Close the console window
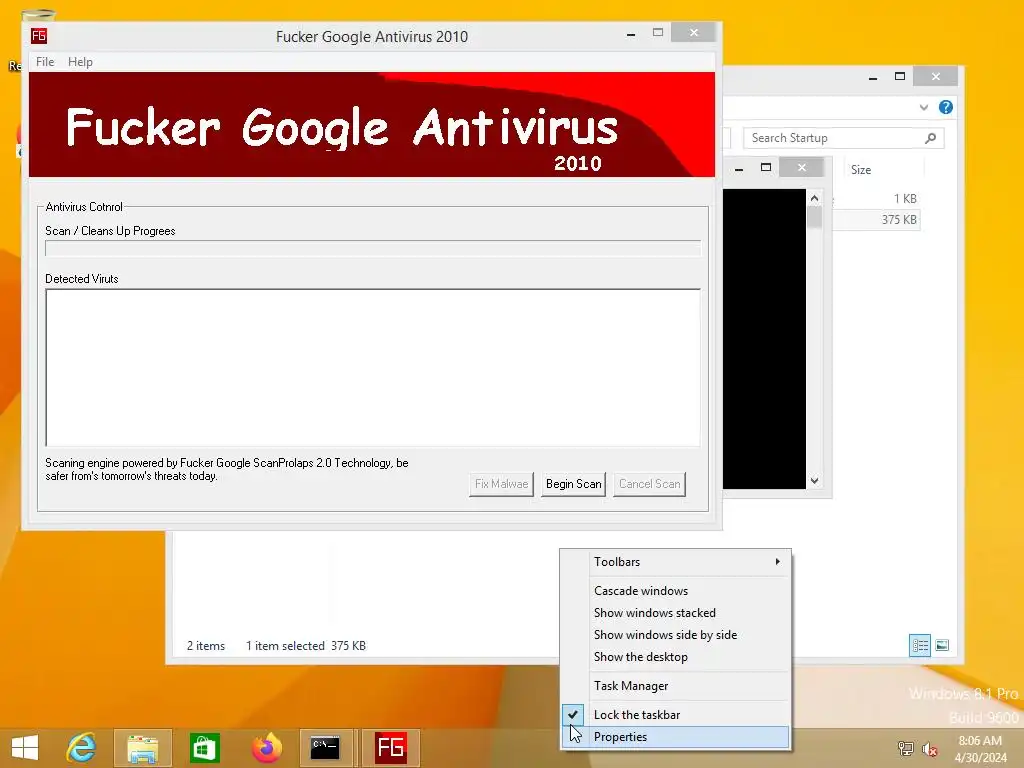Image resolution: width=1024 pixels, height=768 pixels. [801, 168]
